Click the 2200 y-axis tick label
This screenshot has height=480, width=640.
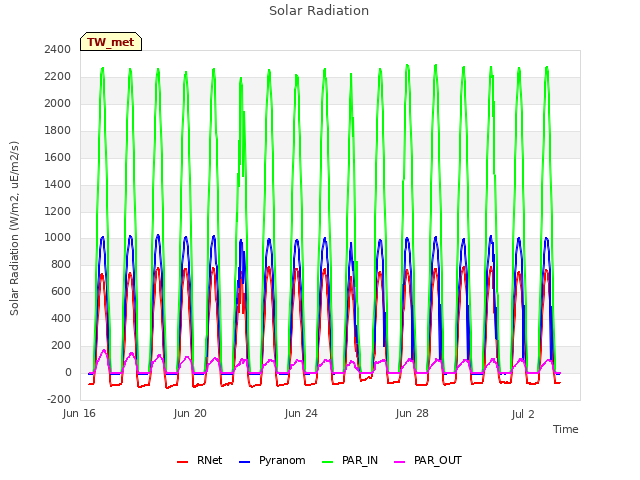pos(58,77)
